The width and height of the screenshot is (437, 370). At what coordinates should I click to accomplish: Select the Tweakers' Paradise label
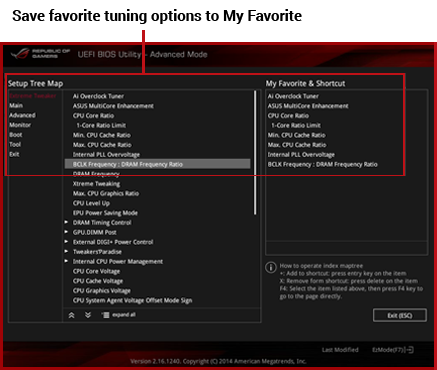tap(97, 252)
